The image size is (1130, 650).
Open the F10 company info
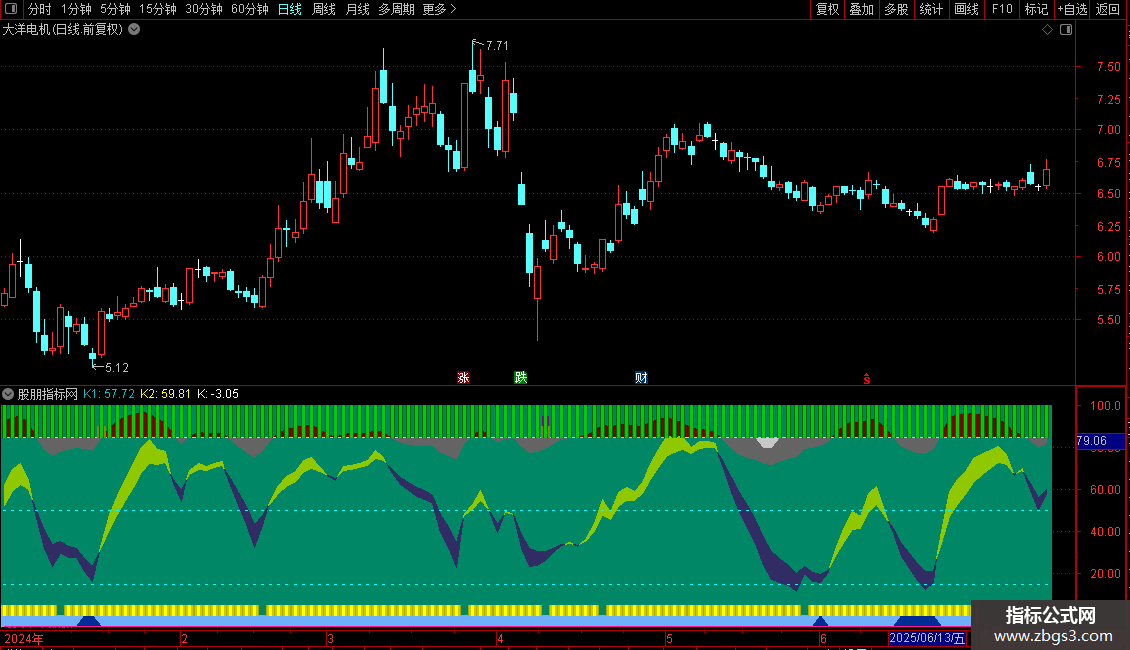pyautogui.click(x=1002, y=9)
